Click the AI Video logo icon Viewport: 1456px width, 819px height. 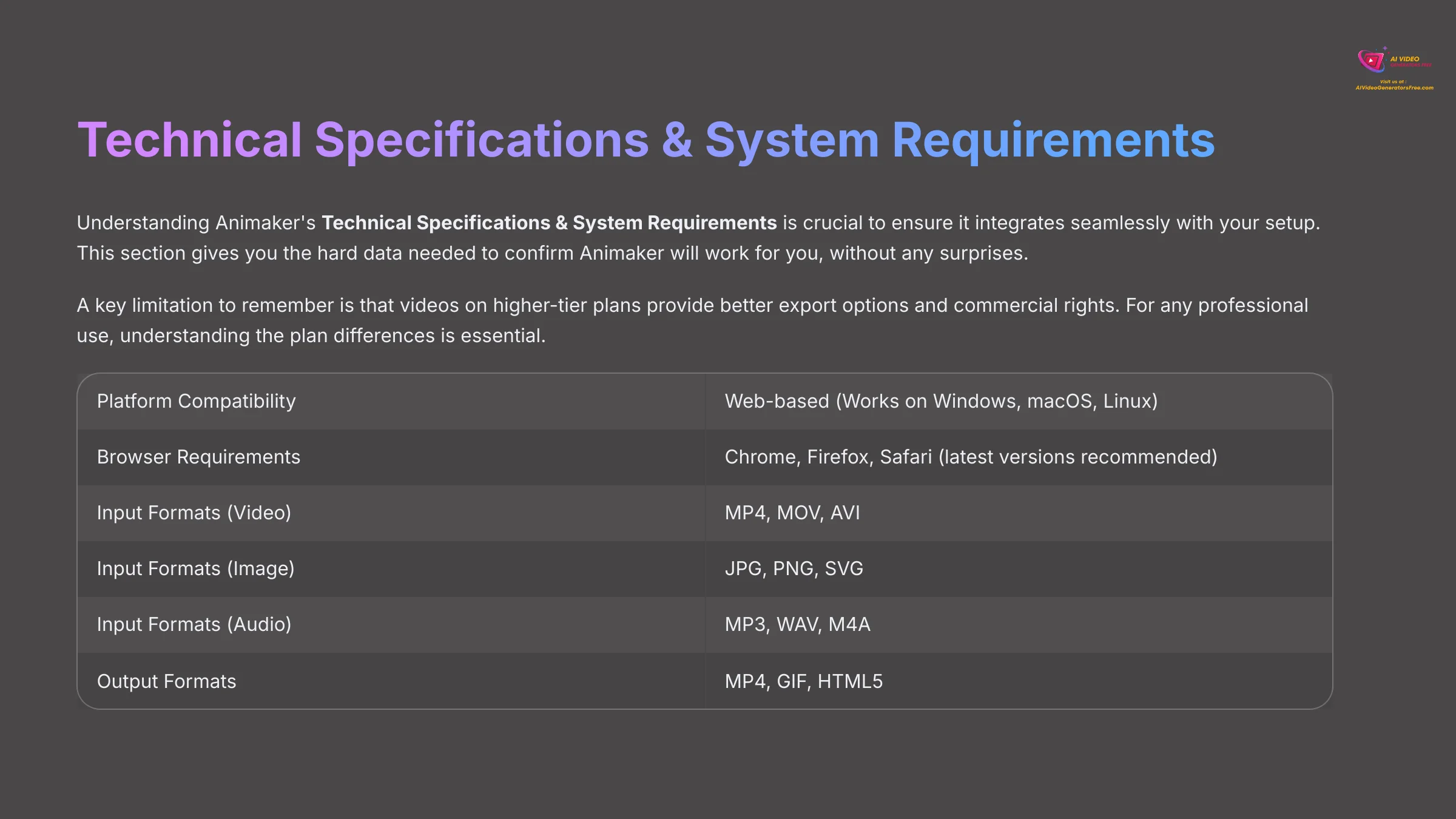(x=1372, y=59)
